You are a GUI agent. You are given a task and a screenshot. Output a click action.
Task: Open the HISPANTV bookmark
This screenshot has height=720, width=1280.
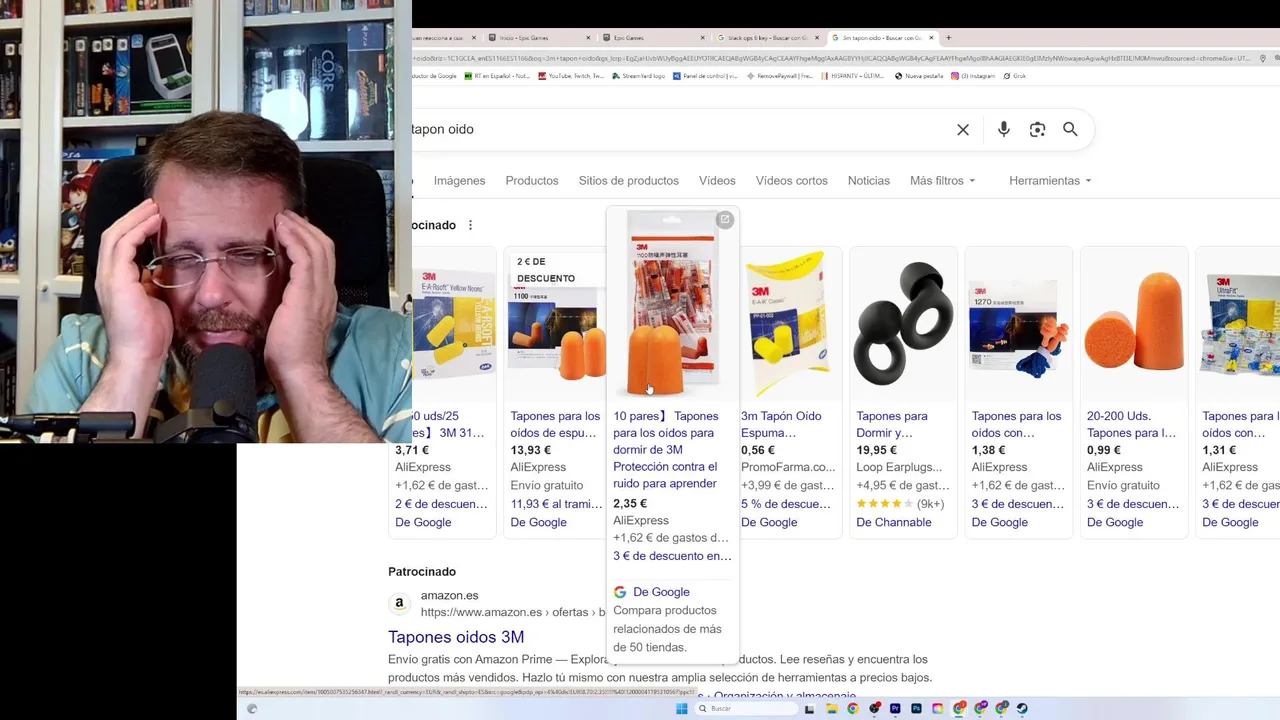[x=854, y=76]
